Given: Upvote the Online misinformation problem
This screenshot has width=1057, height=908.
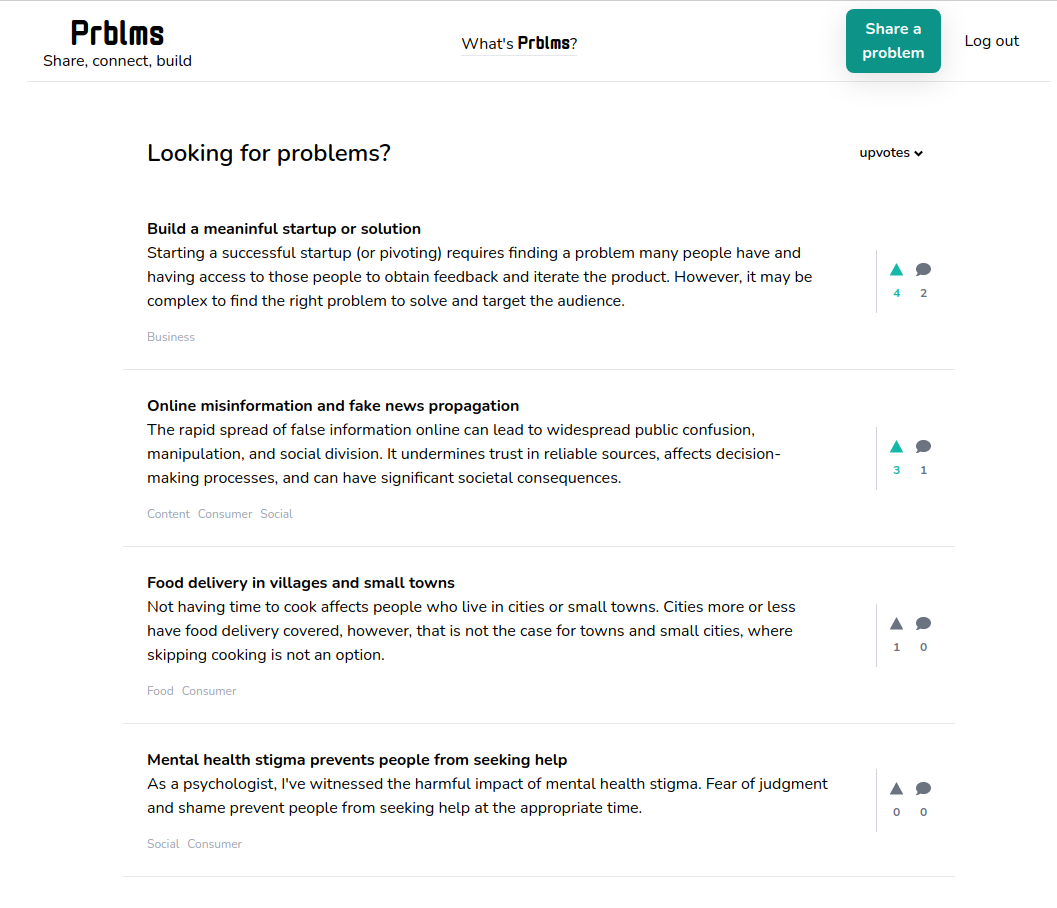Looking at the screenshot, I should pos(896,447).
